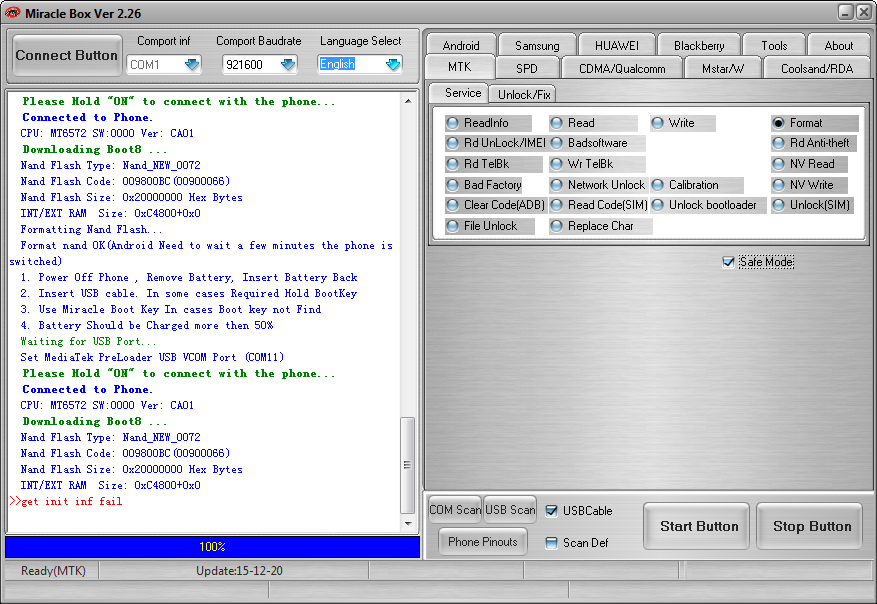Select the CDMA/Qualcomm tab

[x=622, y=68]
